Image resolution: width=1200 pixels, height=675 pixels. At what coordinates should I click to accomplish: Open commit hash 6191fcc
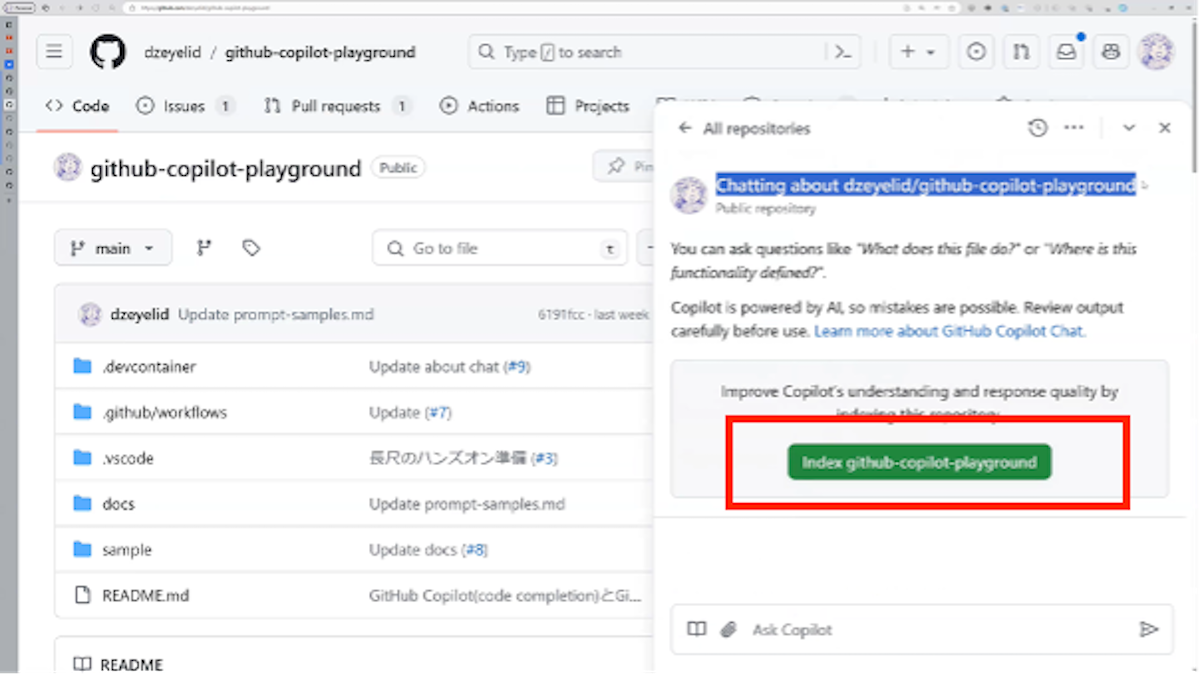561,314
